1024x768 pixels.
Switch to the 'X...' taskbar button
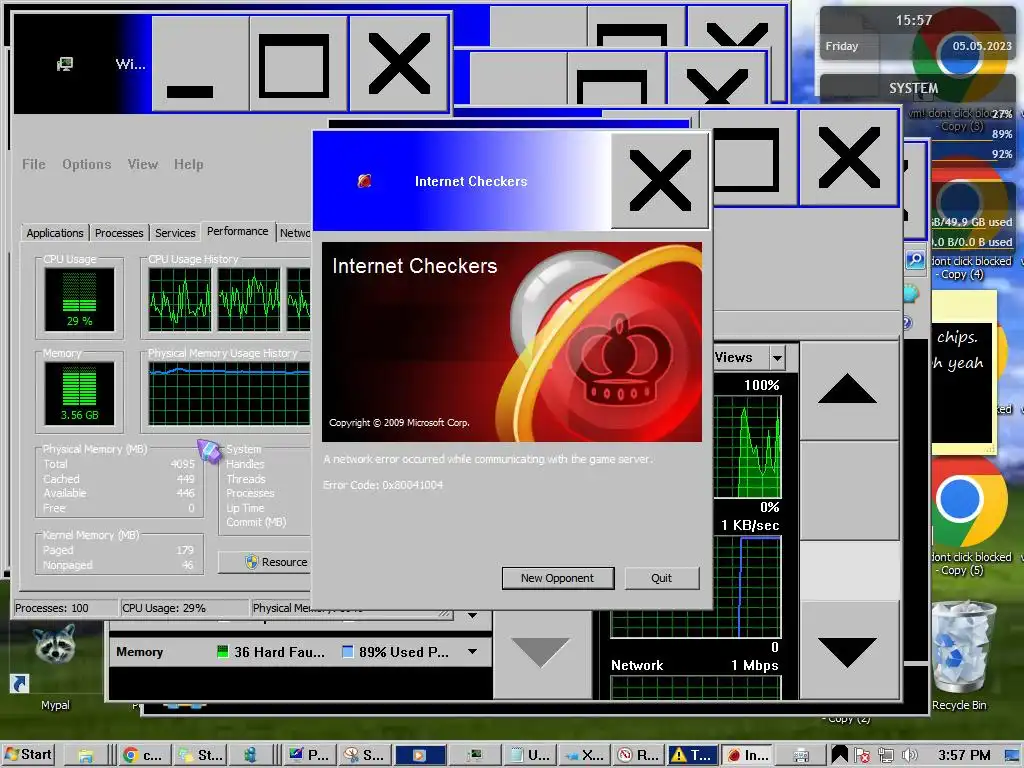click(585, 755)
